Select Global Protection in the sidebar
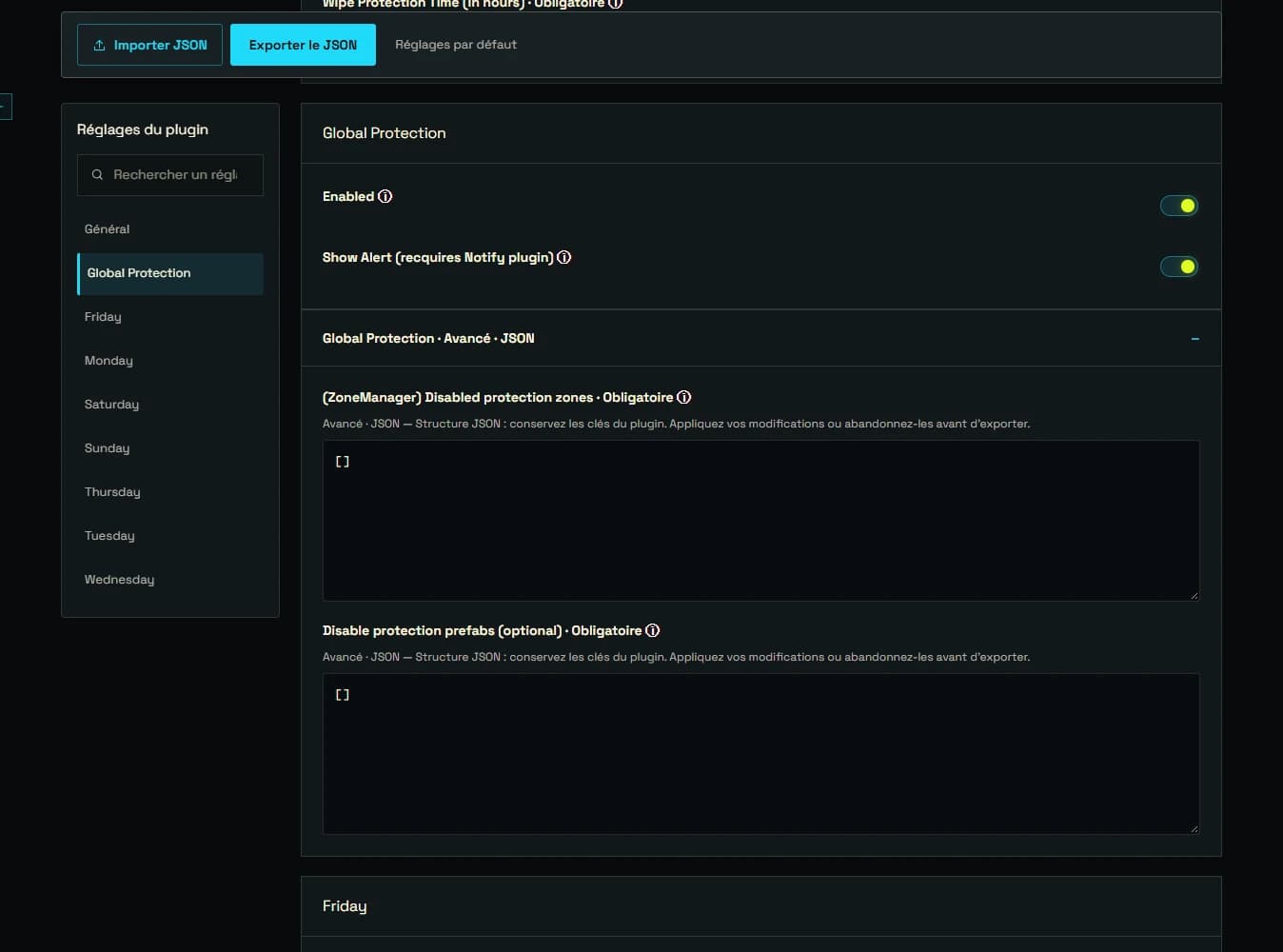The height and width of the screenshot is (952, 1283). click(169, 273)
